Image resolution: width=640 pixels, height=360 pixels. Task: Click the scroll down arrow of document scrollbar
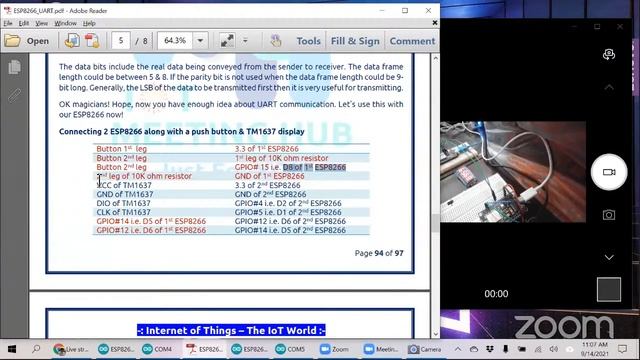click(x=436, y=333)
